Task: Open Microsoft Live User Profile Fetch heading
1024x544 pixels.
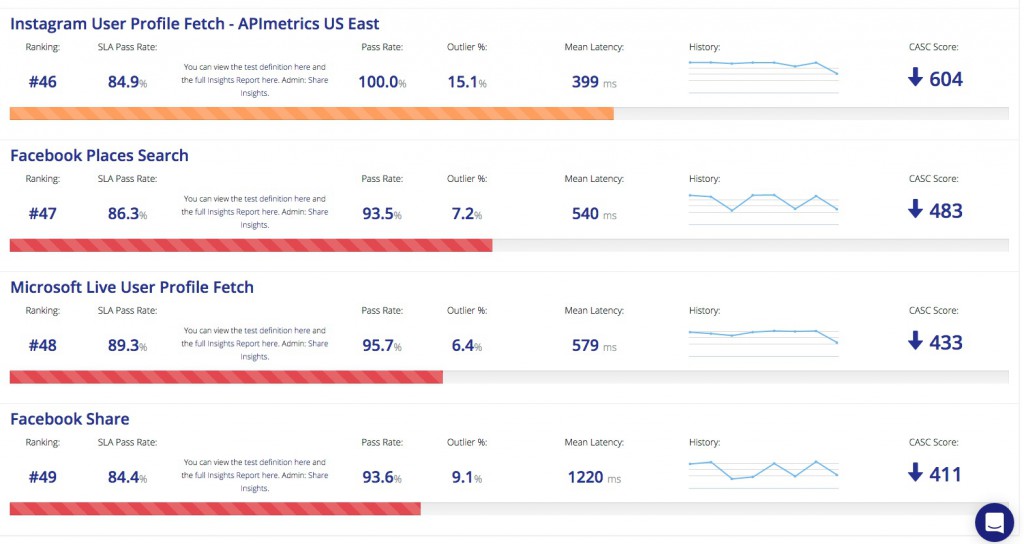Action: 132,287
